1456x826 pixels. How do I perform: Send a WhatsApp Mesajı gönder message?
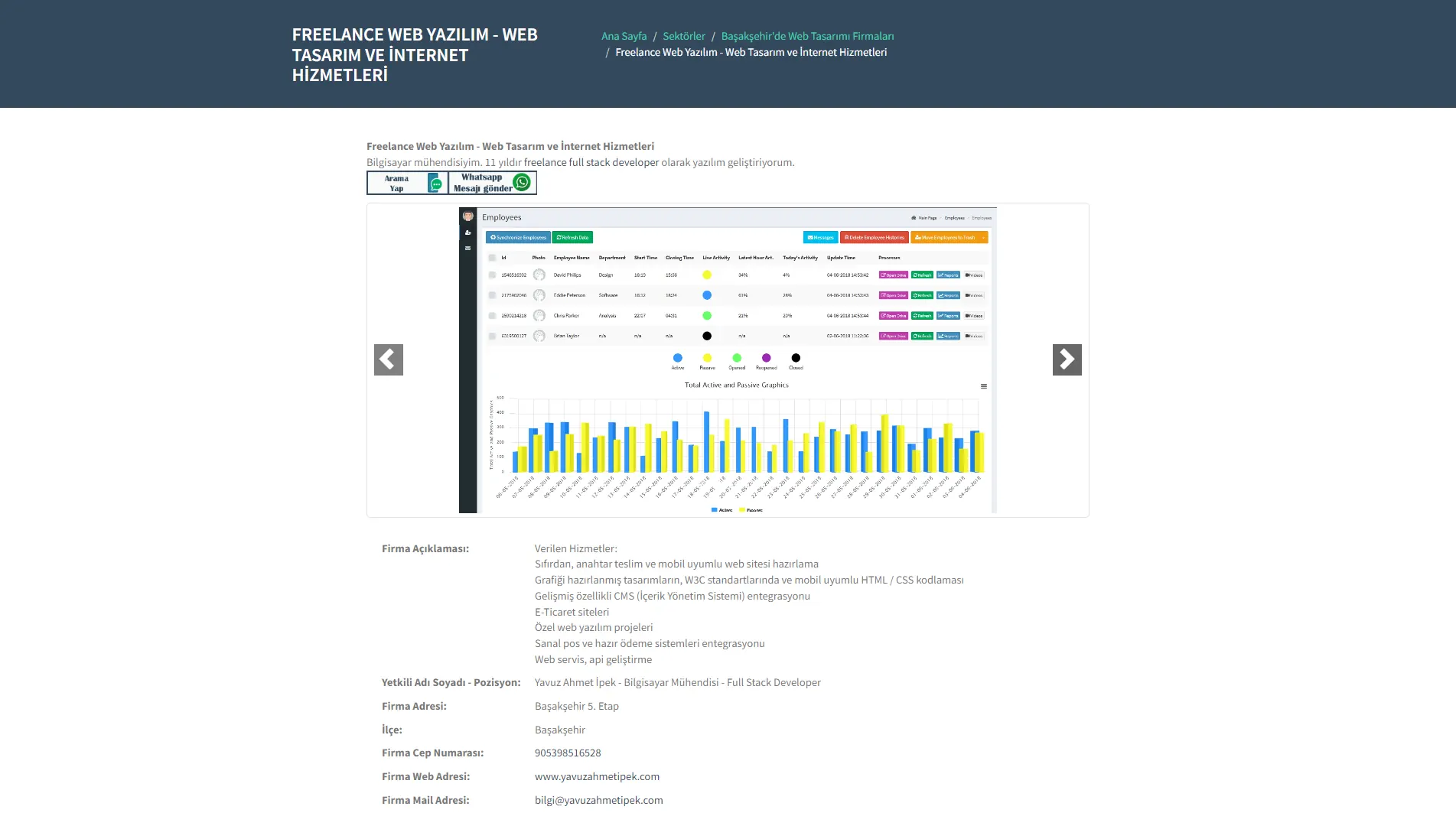point(492,183)
